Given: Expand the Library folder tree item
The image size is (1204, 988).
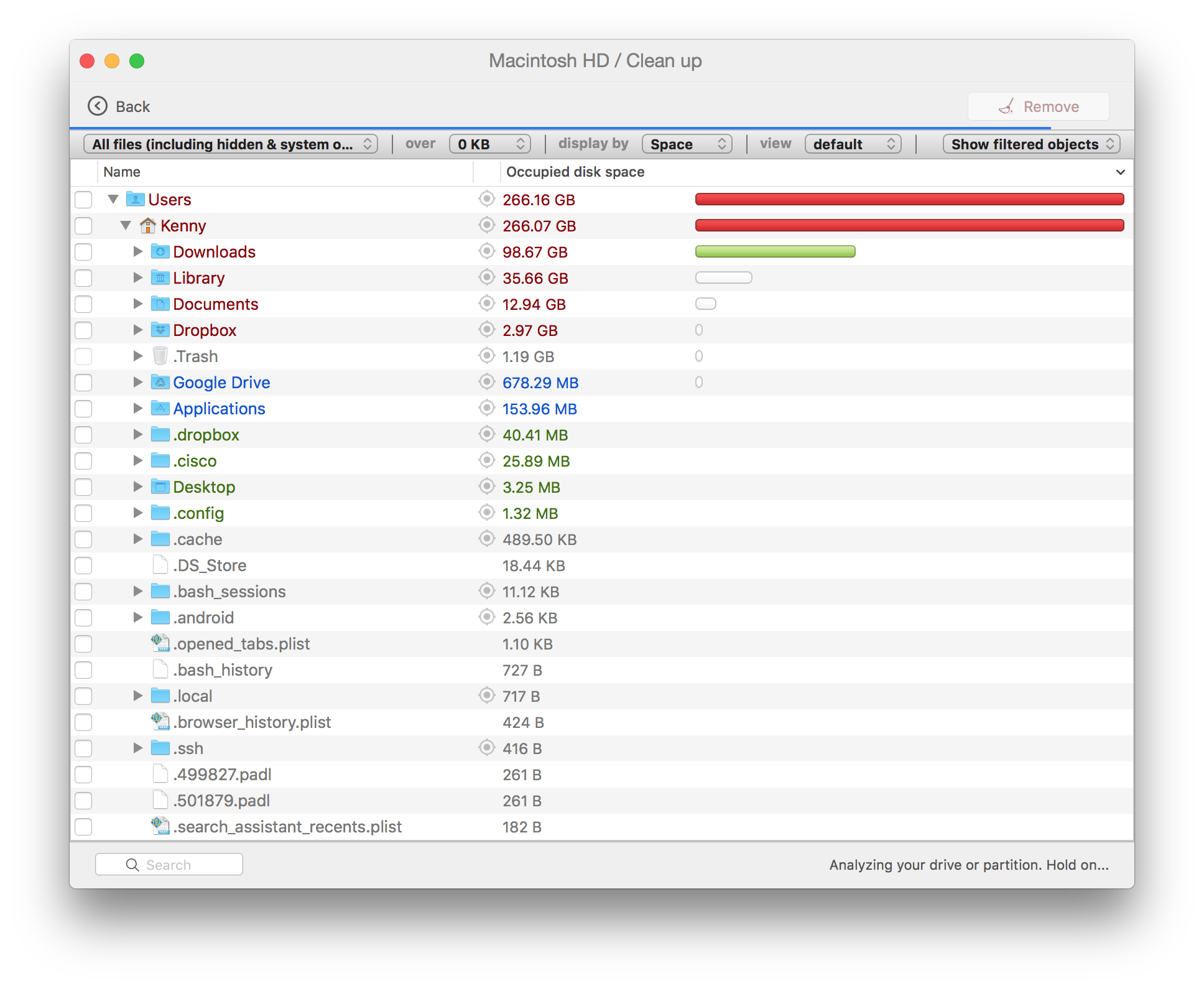Looking at the screenshot, I should pos(140,278).
